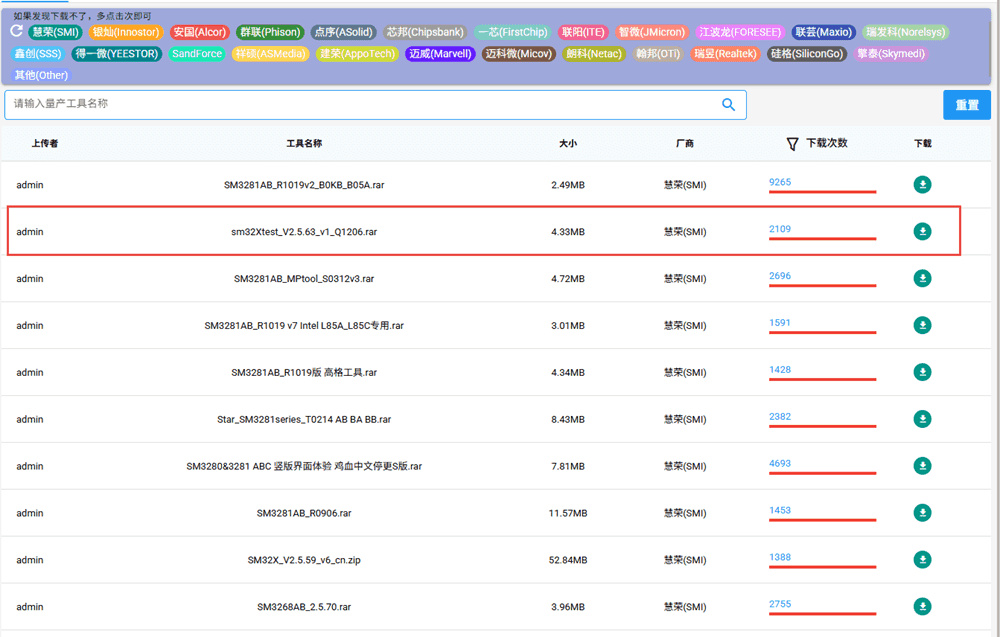This screenshot has width=1000, height=637.
Task: Choose the SandForce vendor tag
Action: coord(197,54)
